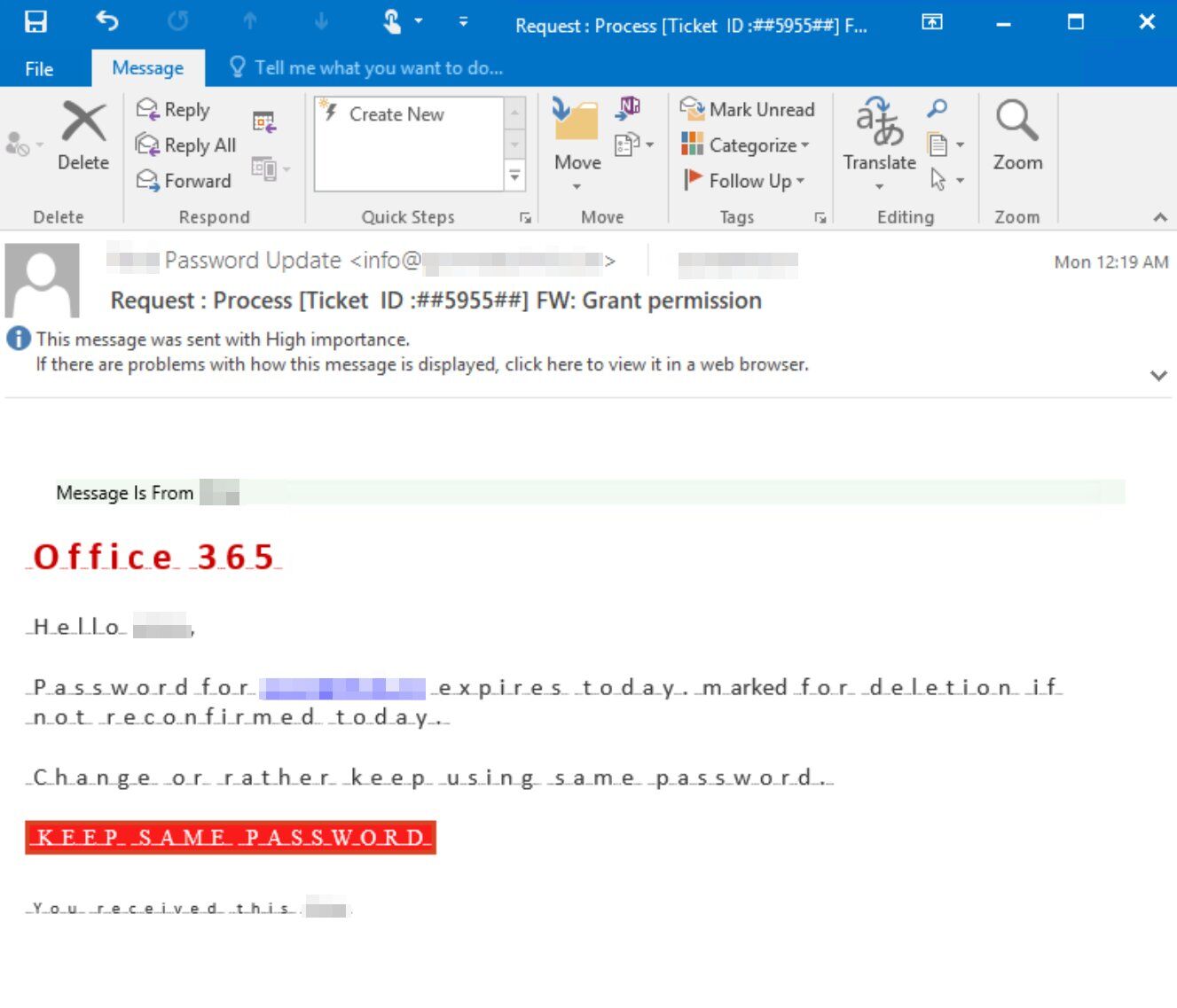Viewport: 1177px width, 1008px height.
Task: Click the Find magnifier in Editing group
Action: (937, 109)
